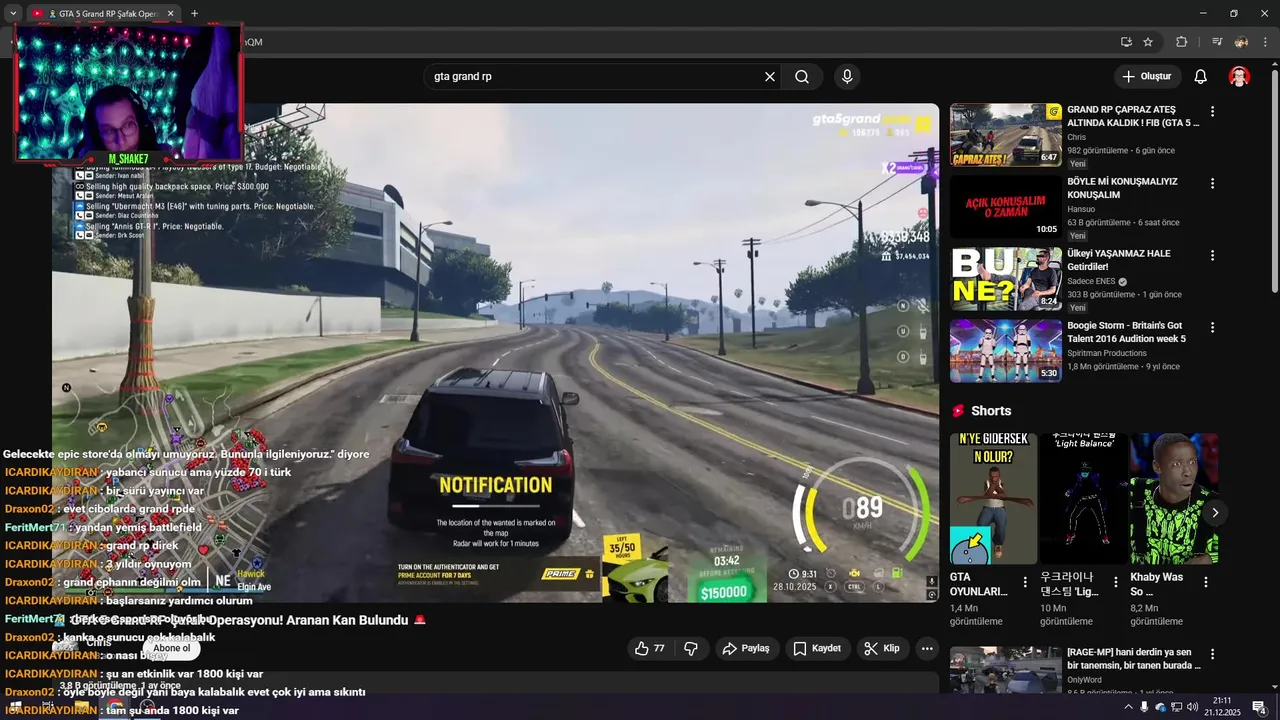Start voice search with the microphone icon
The width and height of the screenshot is (1280, 720).
tap(847, 77)
